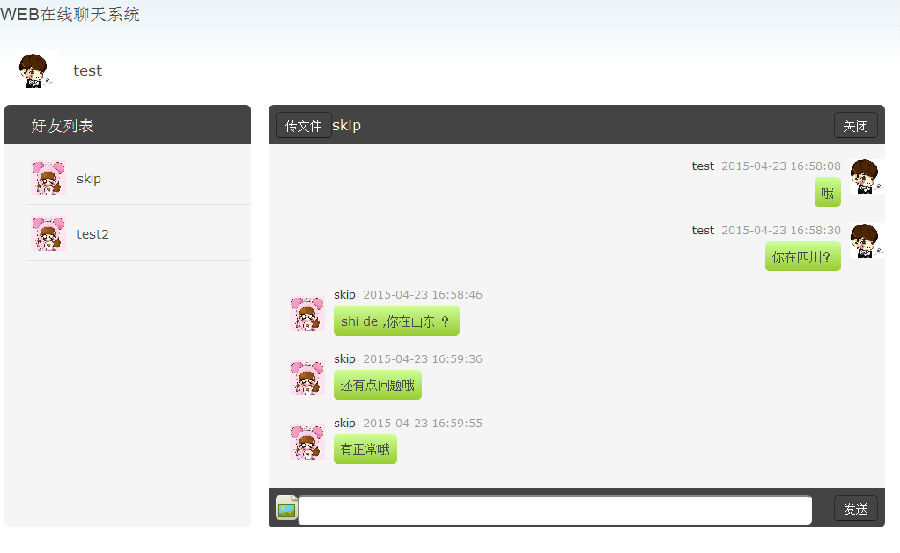Click skip's avatar on 16:58:46 message

point(307,314)
